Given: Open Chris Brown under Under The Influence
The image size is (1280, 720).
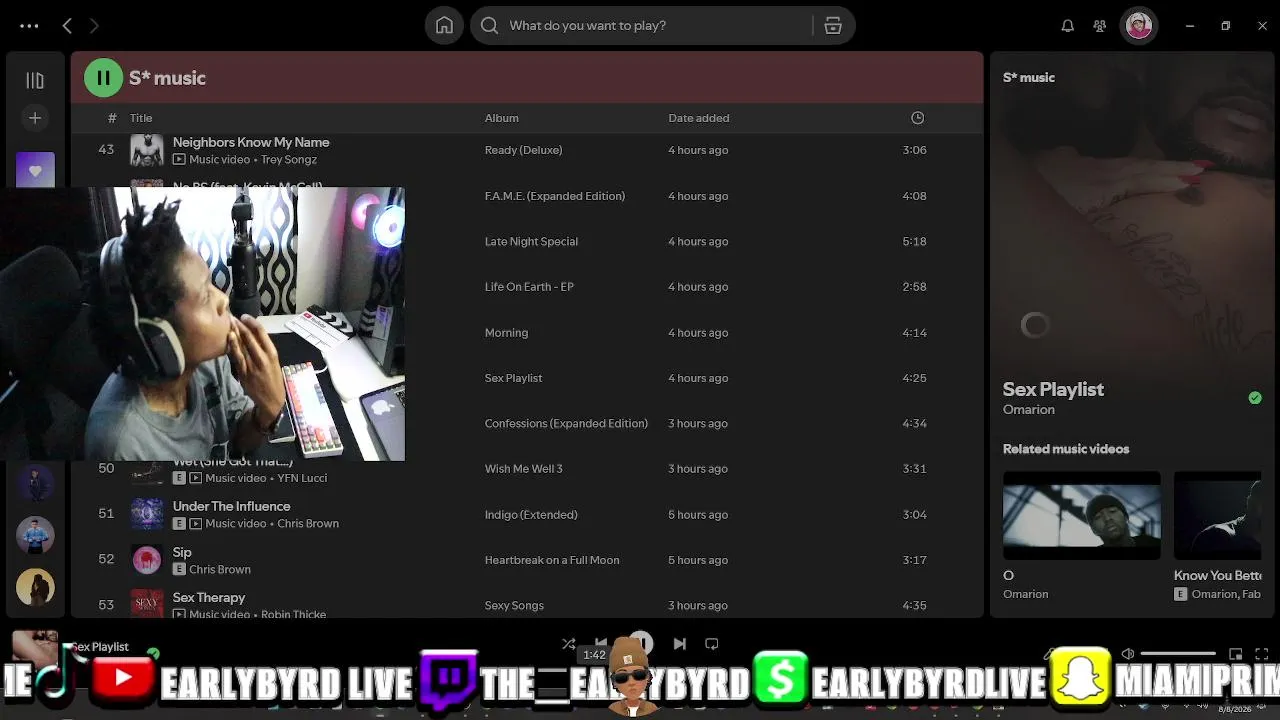Looking at the screenshot, I should click(308, 524).
